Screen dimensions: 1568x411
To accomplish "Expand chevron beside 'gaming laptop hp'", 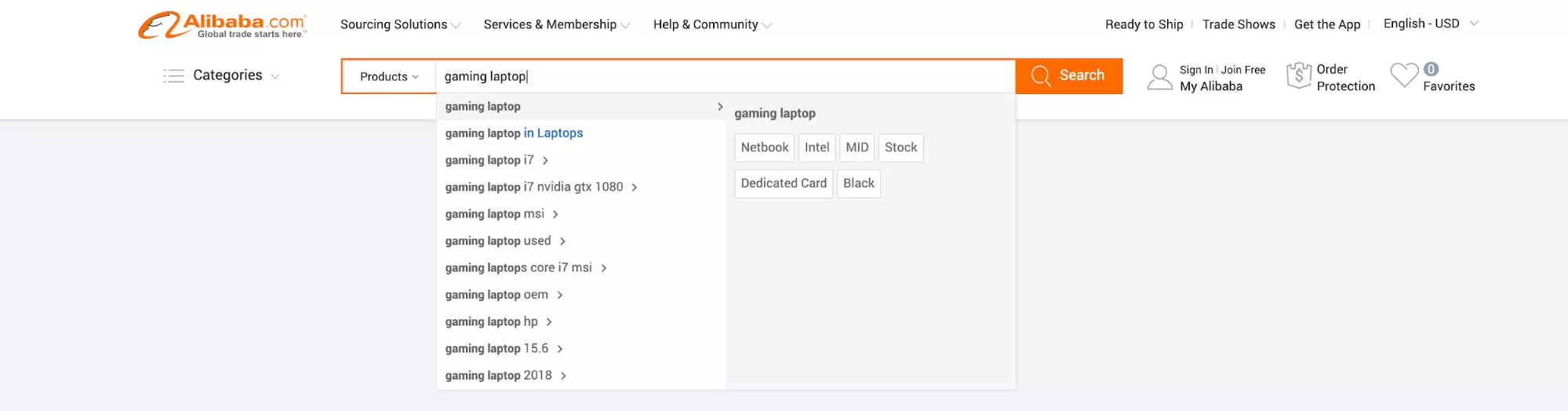I will (549, 322).
